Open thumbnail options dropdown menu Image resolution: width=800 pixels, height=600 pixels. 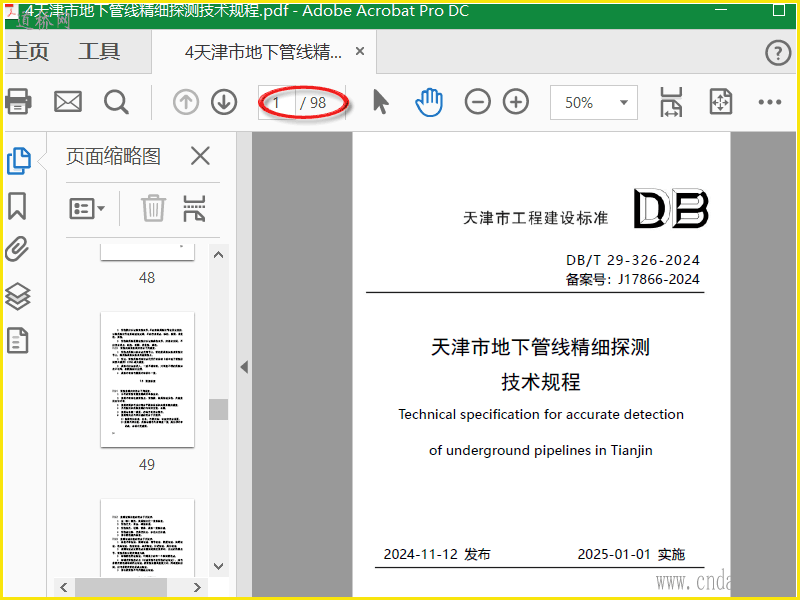click(87, 208)
